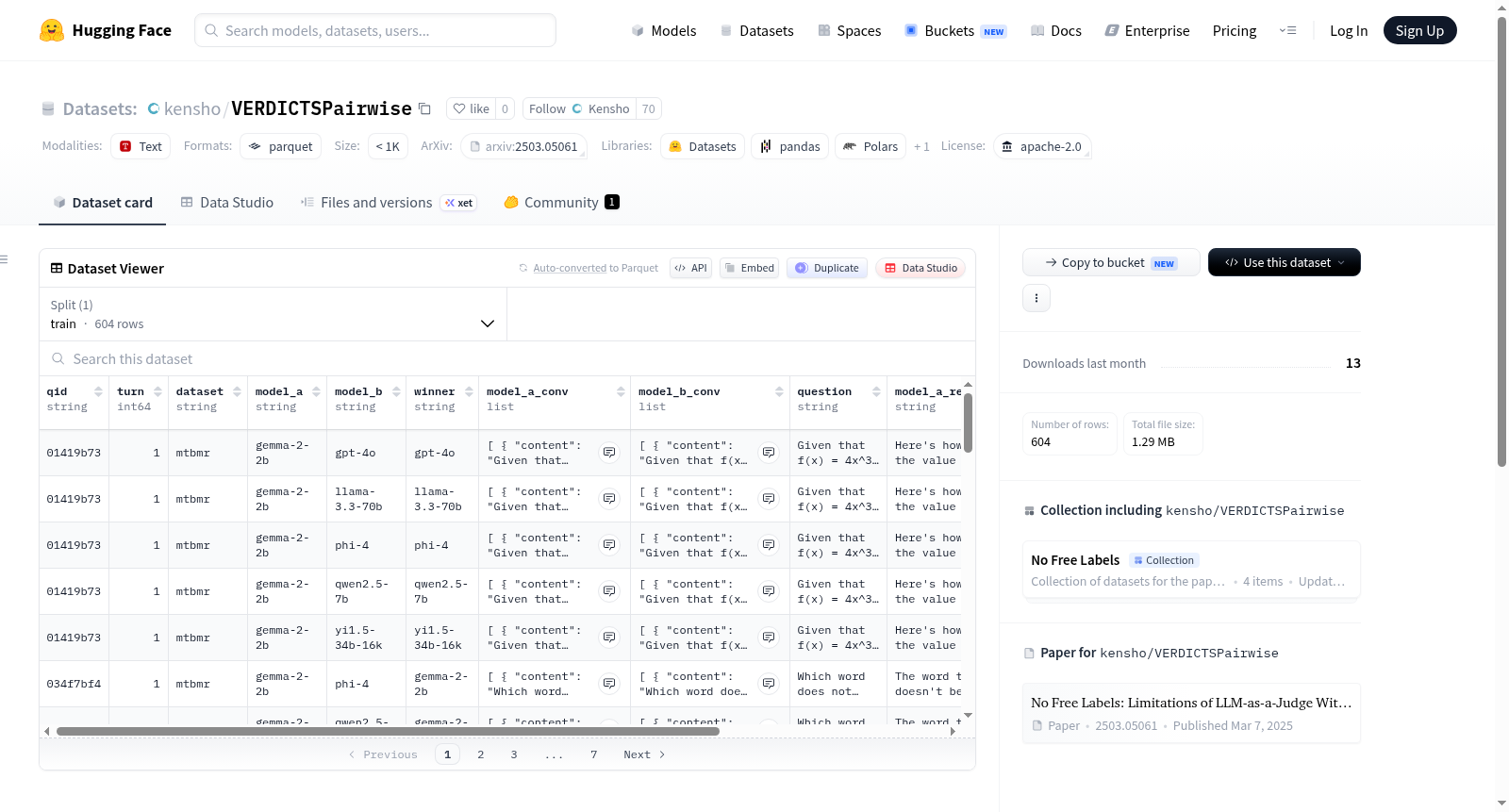Viewport: 1509px width, 812px height.
Task: Open model_a_conv chat view for gpt-4o row
Action: tap(609, 453)
